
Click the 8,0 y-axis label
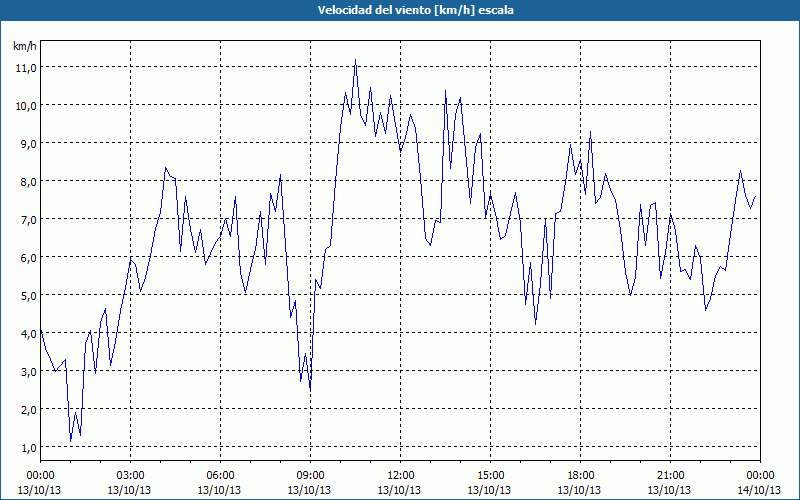click(x=28, y=182)
